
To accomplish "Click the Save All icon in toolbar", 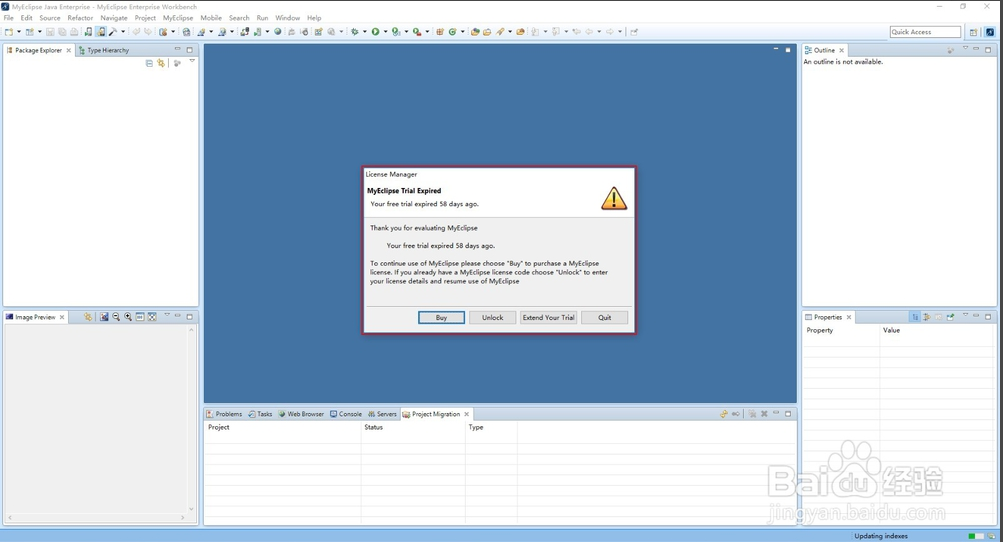I will (x=62, y=32).
